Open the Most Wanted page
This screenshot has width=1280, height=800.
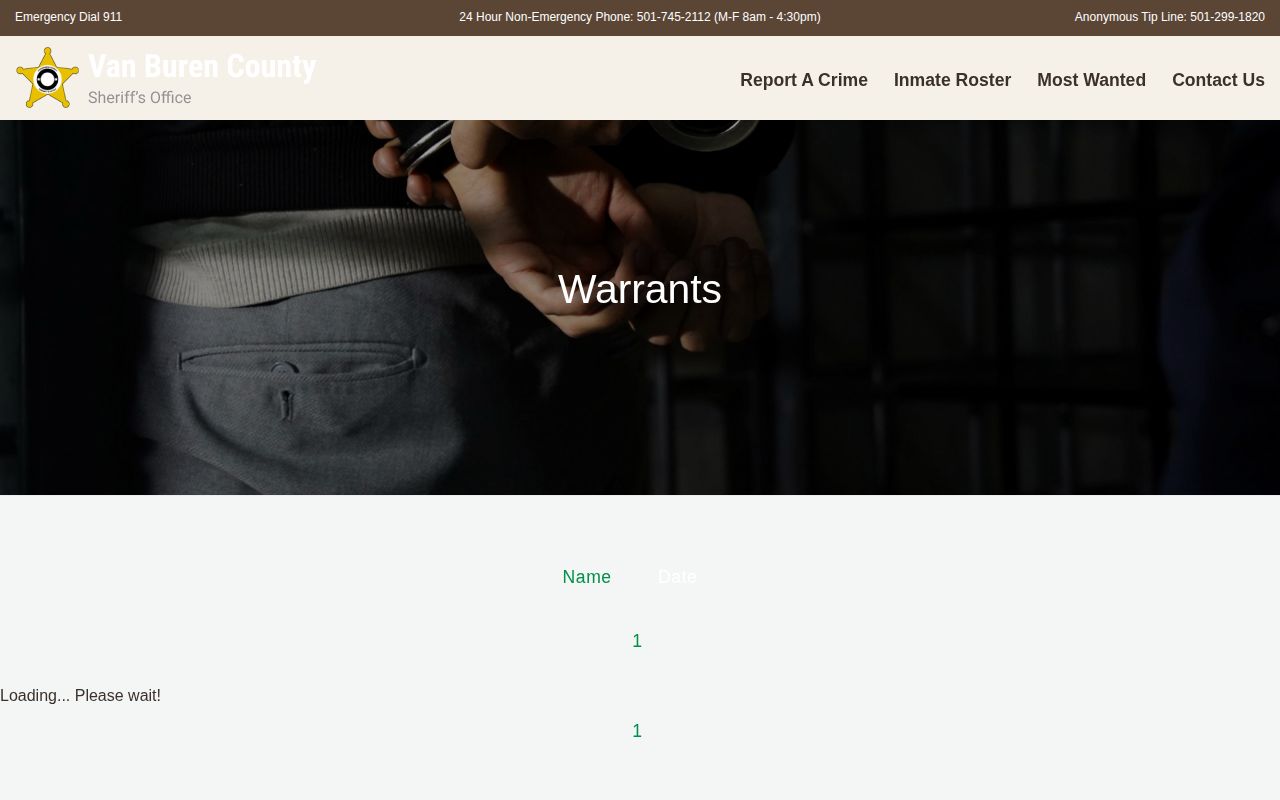(1091, 80)
